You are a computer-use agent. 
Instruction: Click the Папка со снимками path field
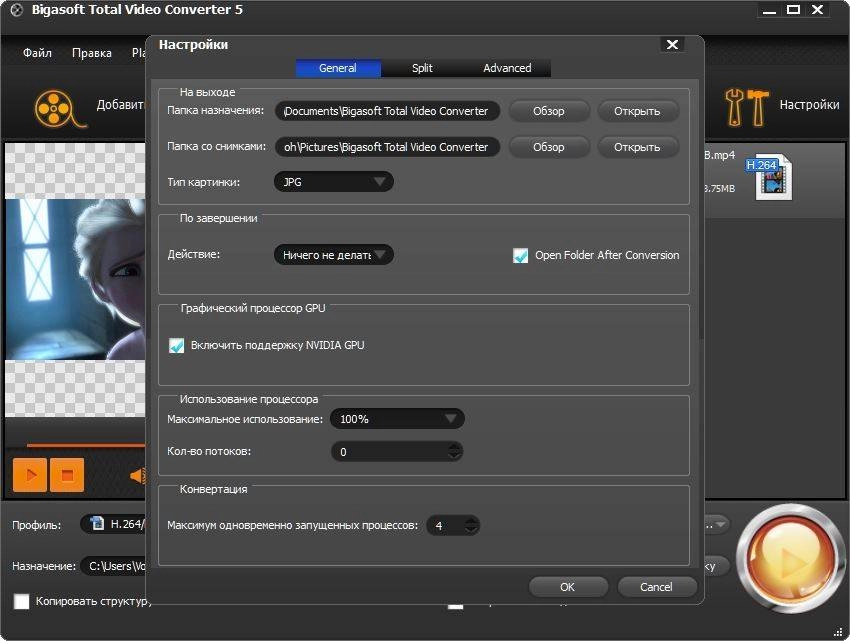click(x=387, y=147)
